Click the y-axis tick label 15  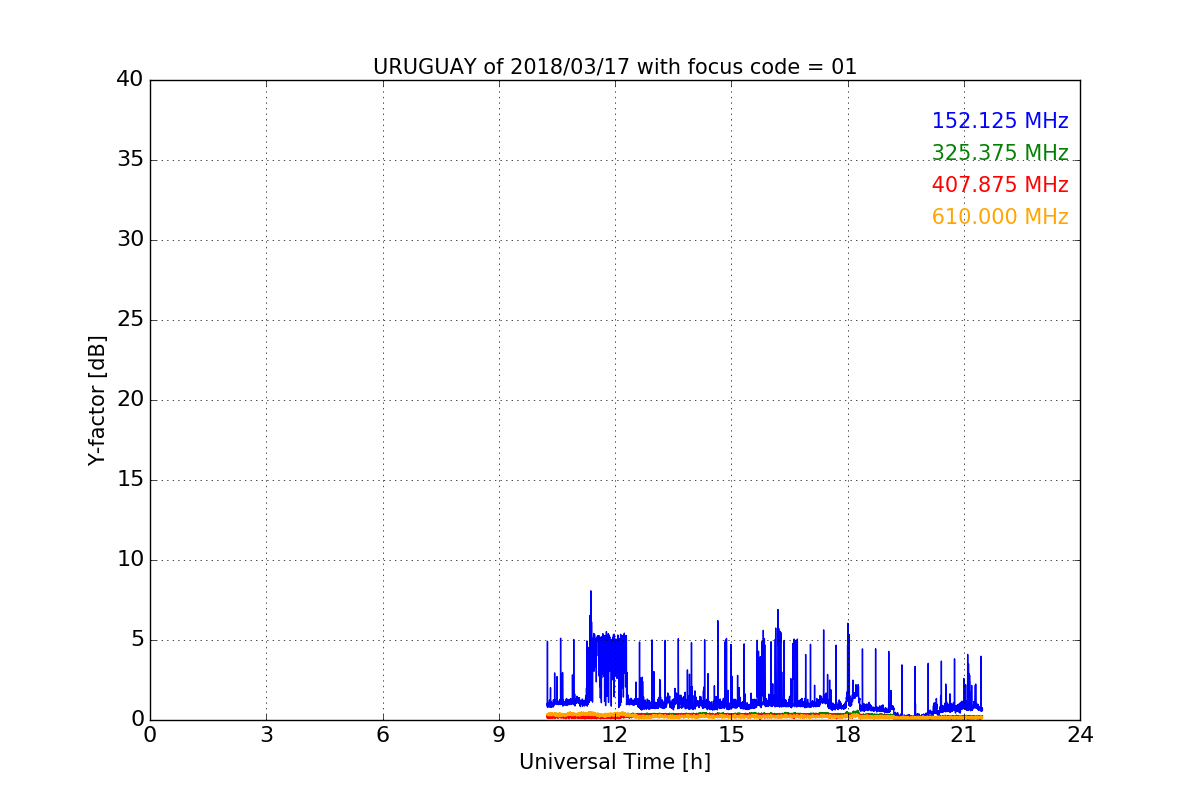[x=130, y=480]
